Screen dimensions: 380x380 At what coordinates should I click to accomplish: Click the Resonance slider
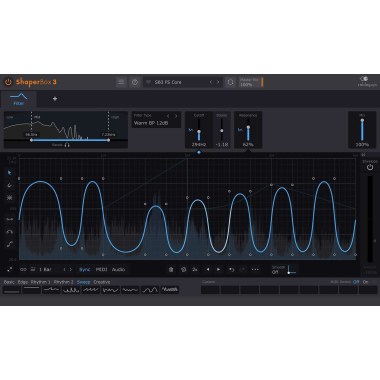pos(248,130)
